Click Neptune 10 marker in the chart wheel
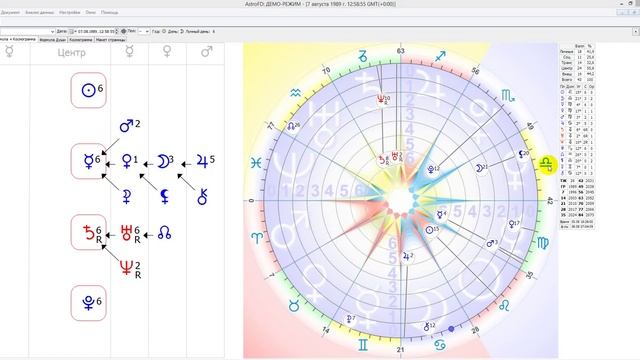Screen dimensions: 640x360 pos(383,99)
